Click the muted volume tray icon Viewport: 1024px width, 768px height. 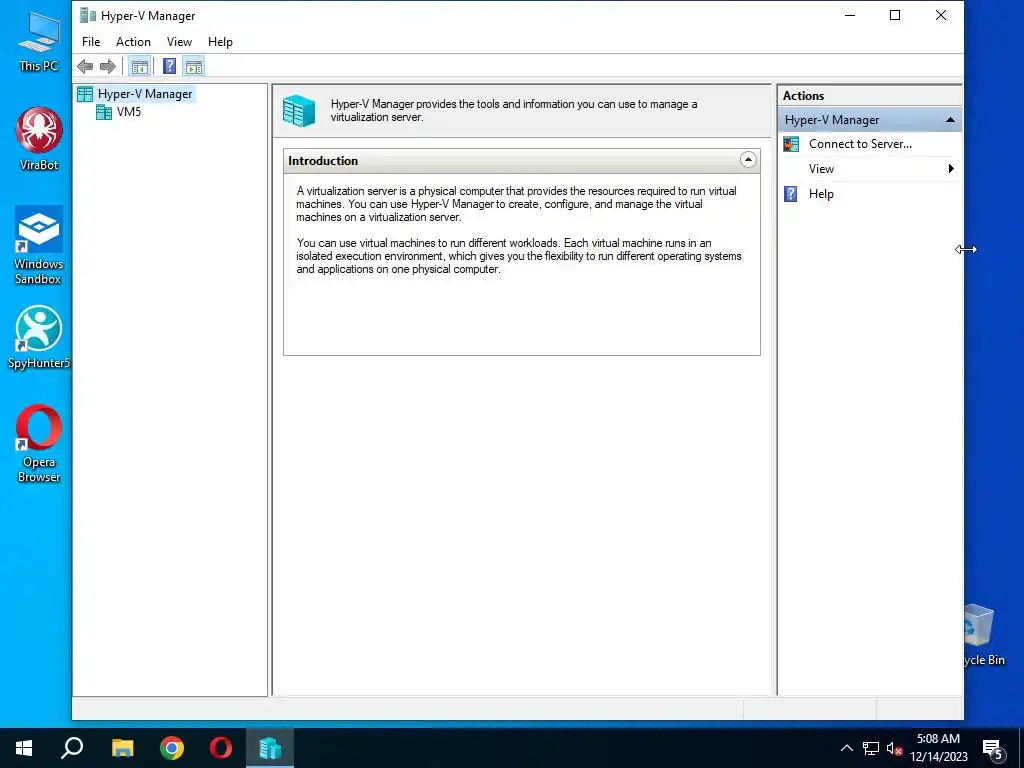(x=894, y=748)
